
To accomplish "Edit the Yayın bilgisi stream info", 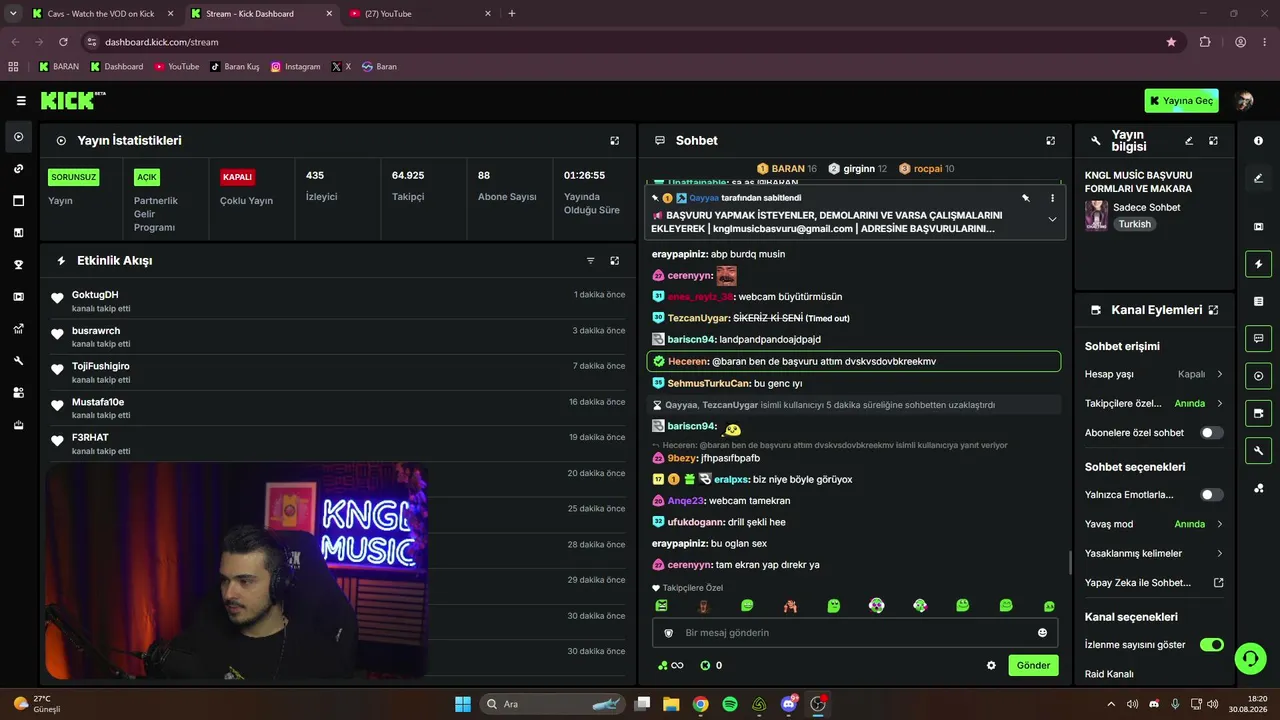I will (1189, 141).
